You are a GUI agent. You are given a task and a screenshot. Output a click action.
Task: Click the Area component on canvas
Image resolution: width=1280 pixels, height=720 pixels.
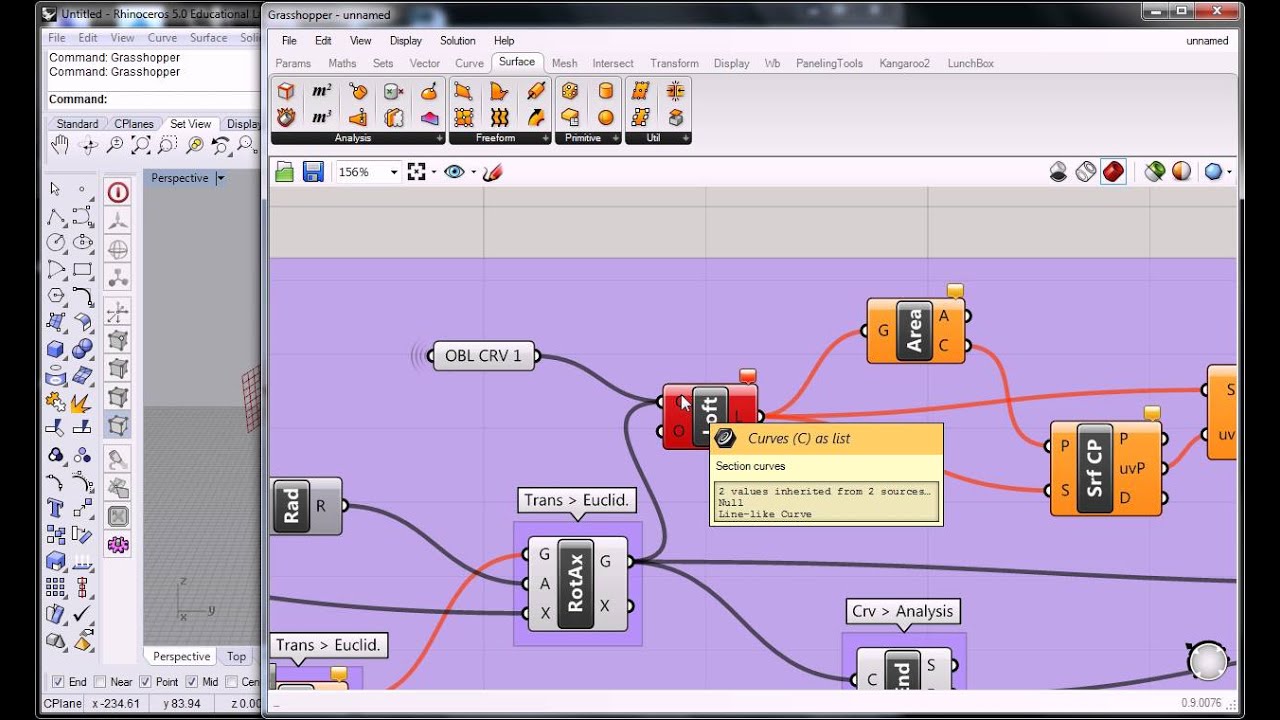coord(916,330)
